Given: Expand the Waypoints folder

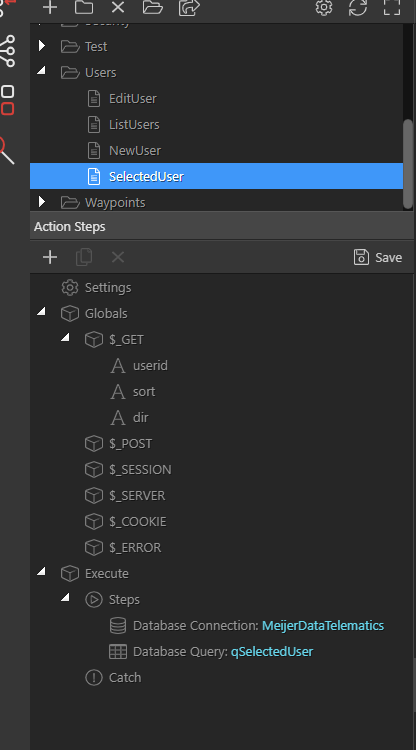Looking at the screenshot, I should click(x=42, y=202).
